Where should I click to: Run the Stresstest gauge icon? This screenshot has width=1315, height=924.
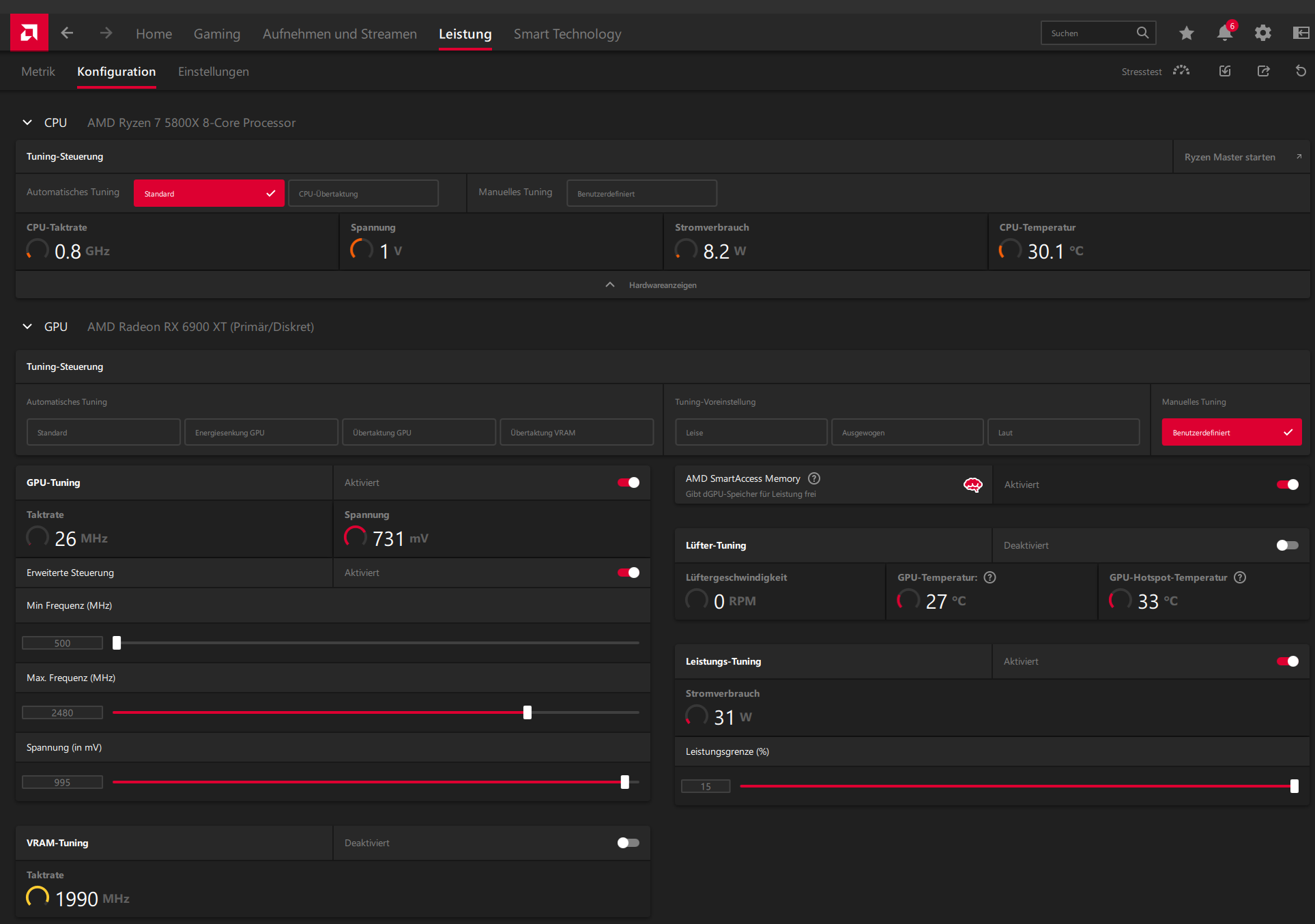click(1181, 71)
